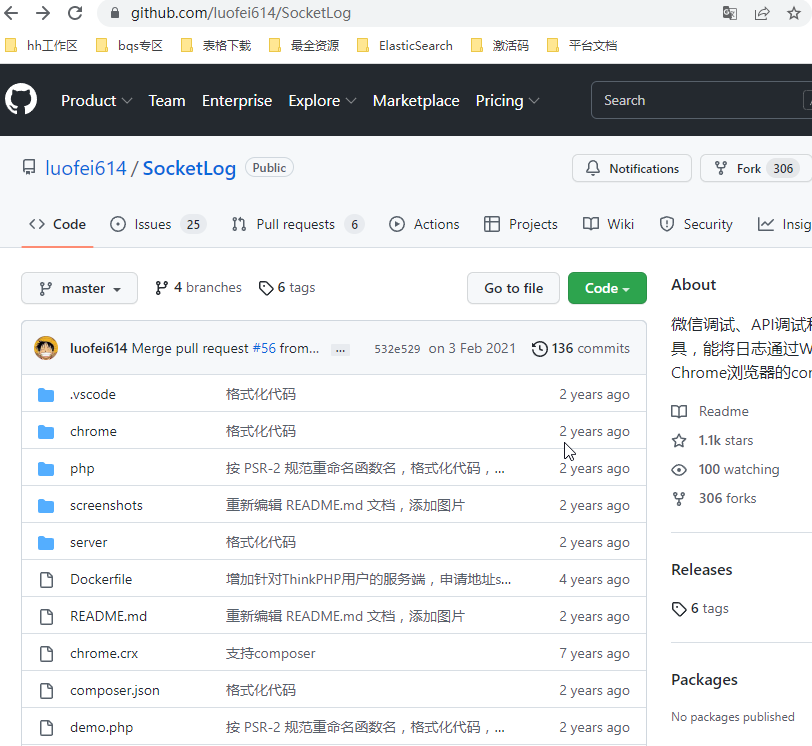Click the Go to file button
This screenshot has height=746, width=812.
[513, 288]
